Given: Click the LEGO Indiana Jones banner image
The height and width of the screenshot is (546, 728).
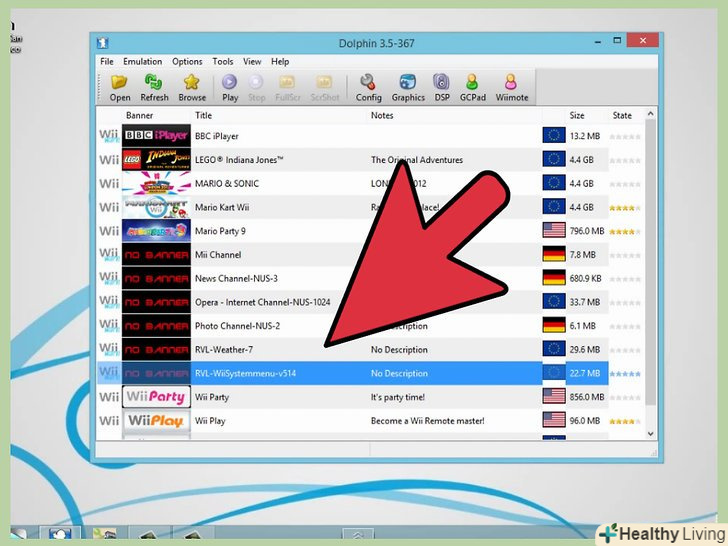Looking at the screenshot, I should tap(156, 159).
